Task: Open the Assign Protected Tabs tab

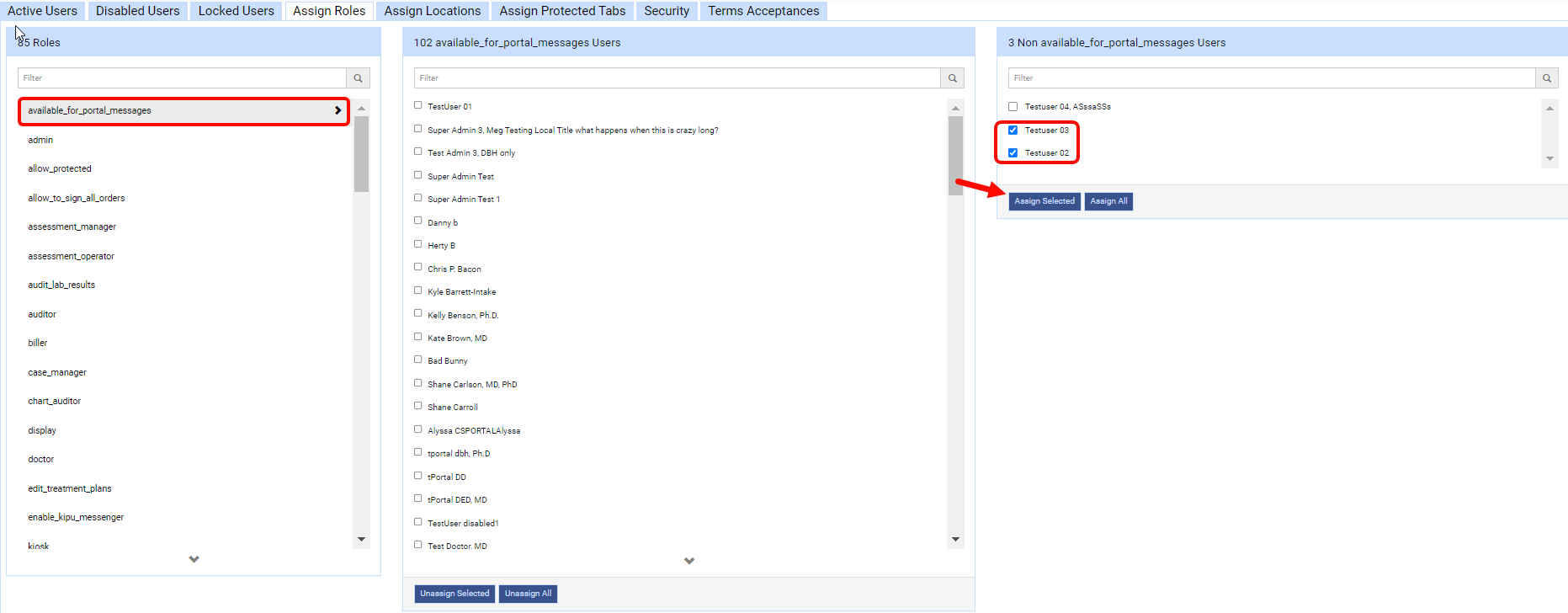Action: coord(562,11)
